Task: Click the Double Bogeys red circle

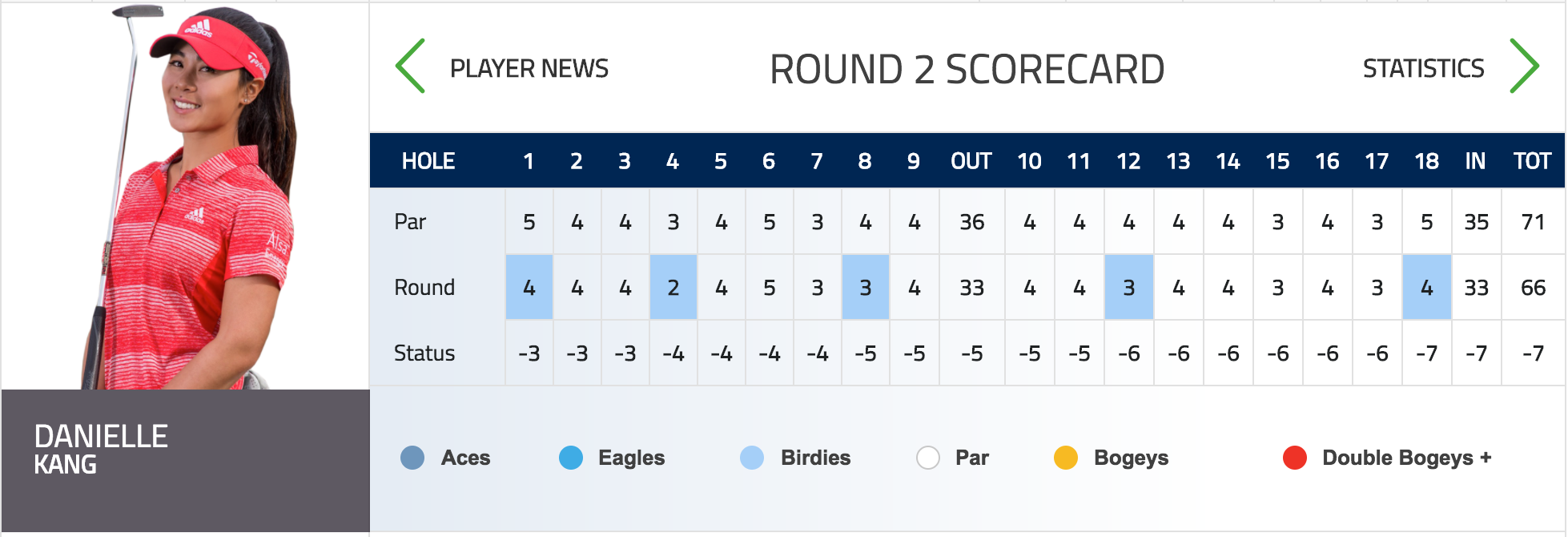Action: point(1295,458)
